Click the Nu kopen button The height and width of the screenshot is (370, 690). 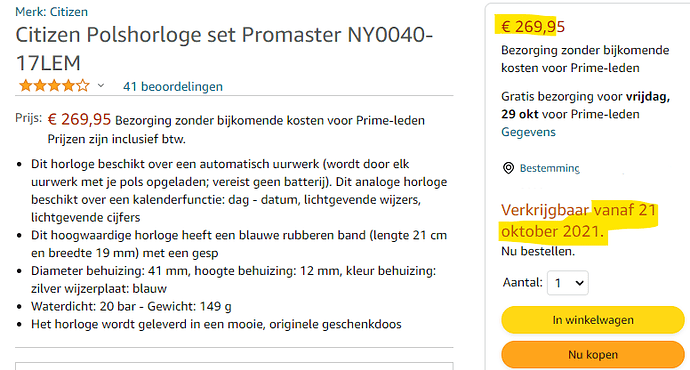pos(593,355)
